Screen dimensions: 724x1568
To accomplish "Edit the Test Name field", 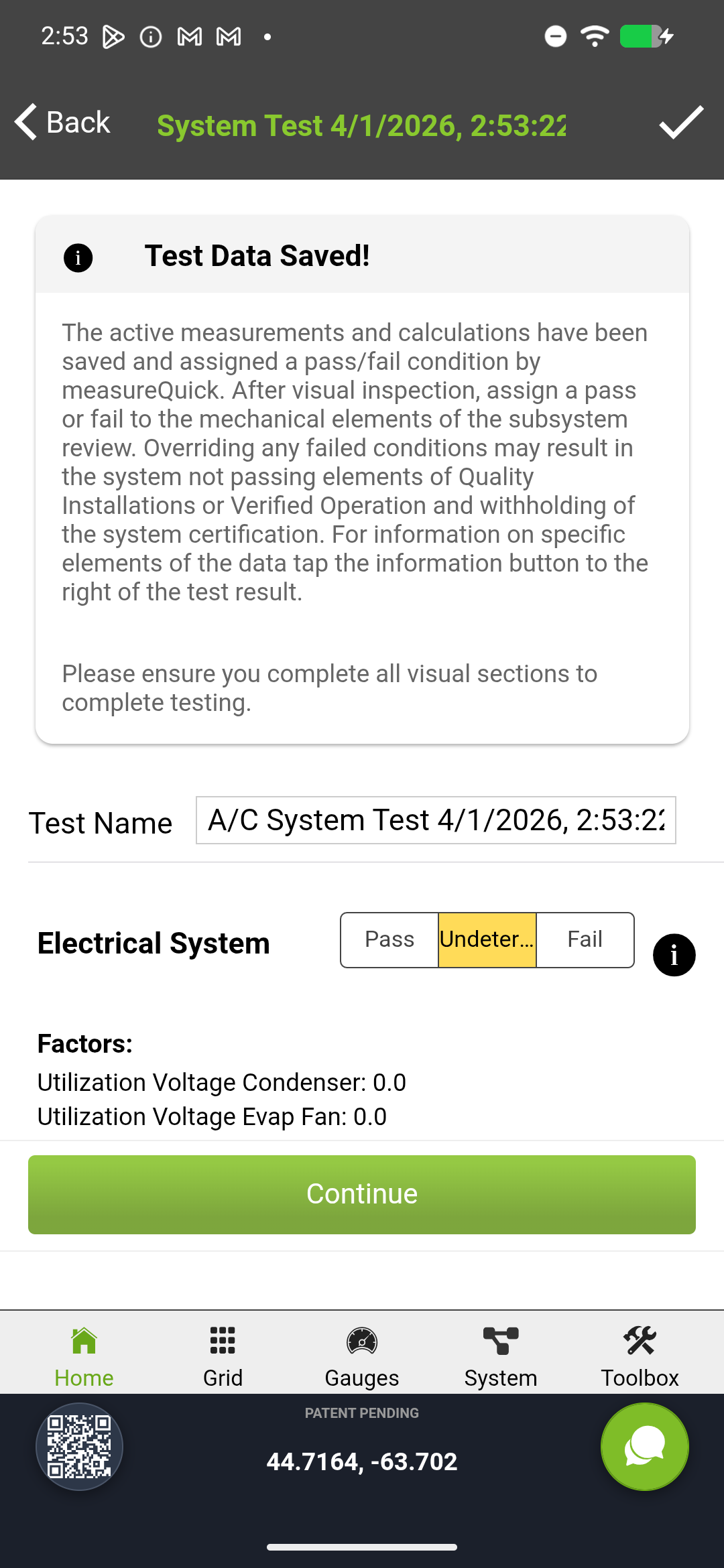I will pos(436,820).
